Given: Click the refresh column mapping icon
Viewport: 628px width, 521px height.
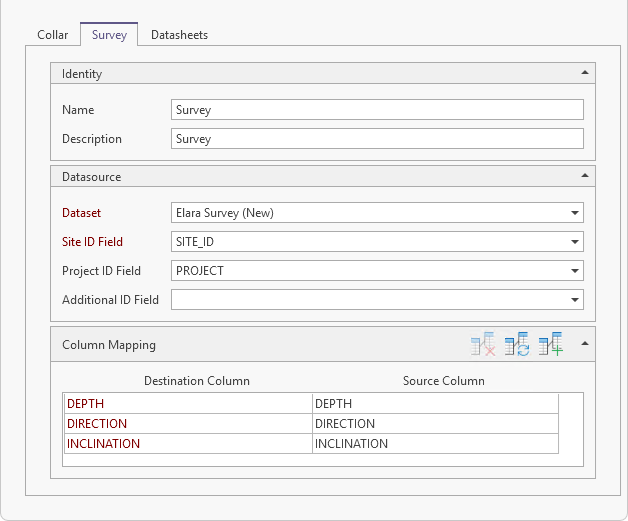Looking at the screenshot, I should (x=516, y=345).
